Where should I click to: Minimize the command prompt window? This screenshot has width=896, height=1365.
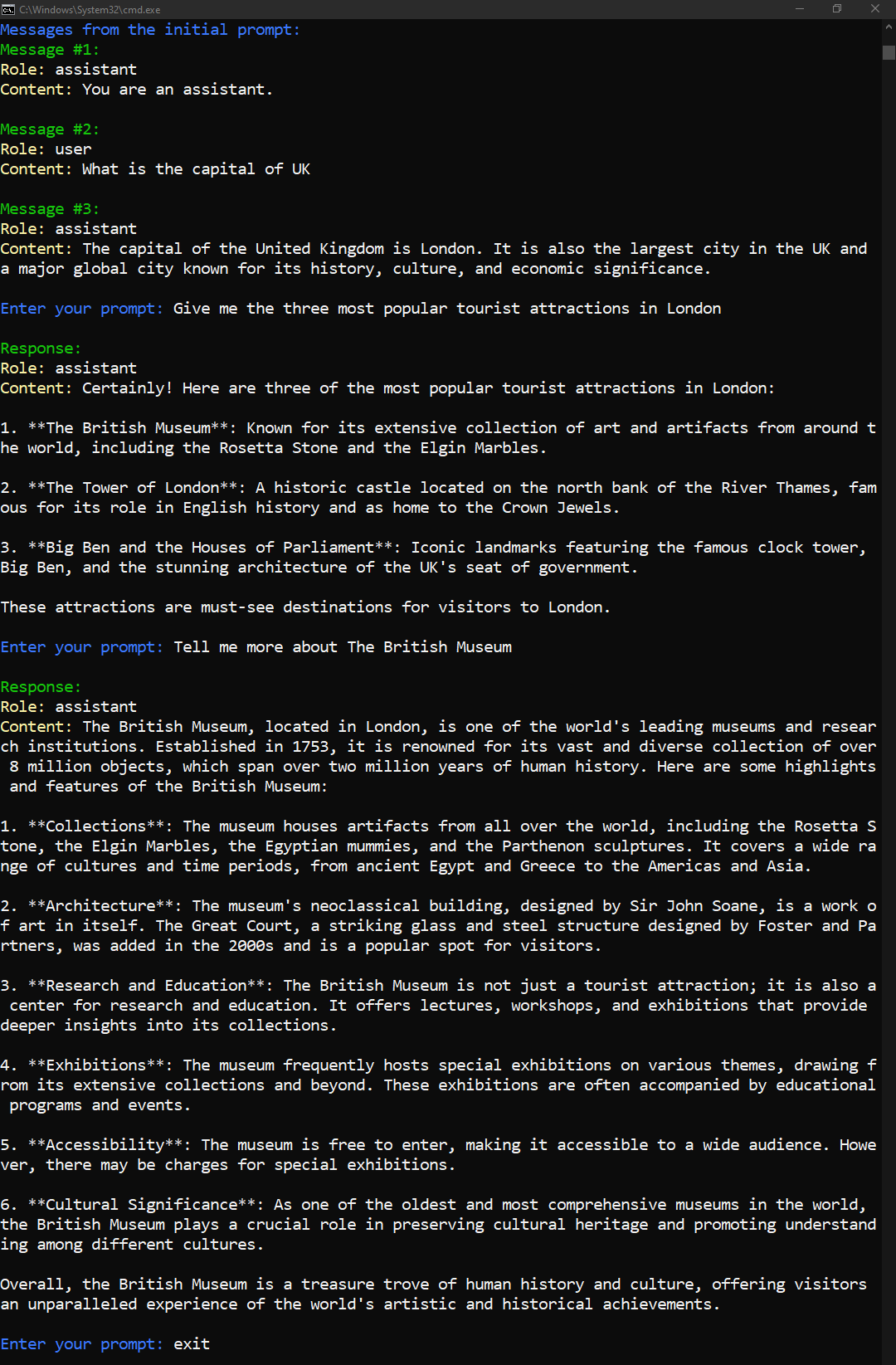(800, 9)
